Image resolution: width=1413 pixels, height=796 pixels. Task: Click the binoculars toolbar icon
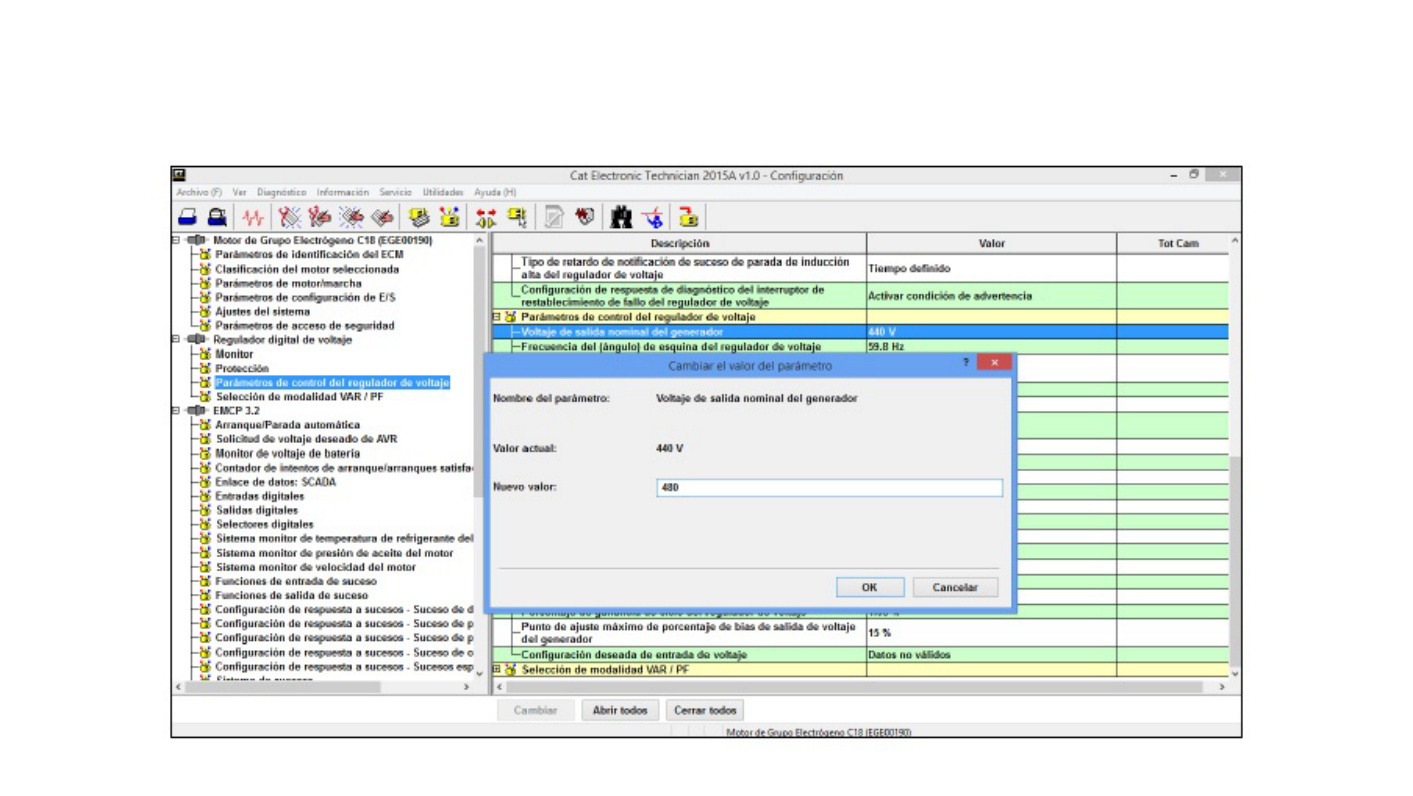pos(621,217)
